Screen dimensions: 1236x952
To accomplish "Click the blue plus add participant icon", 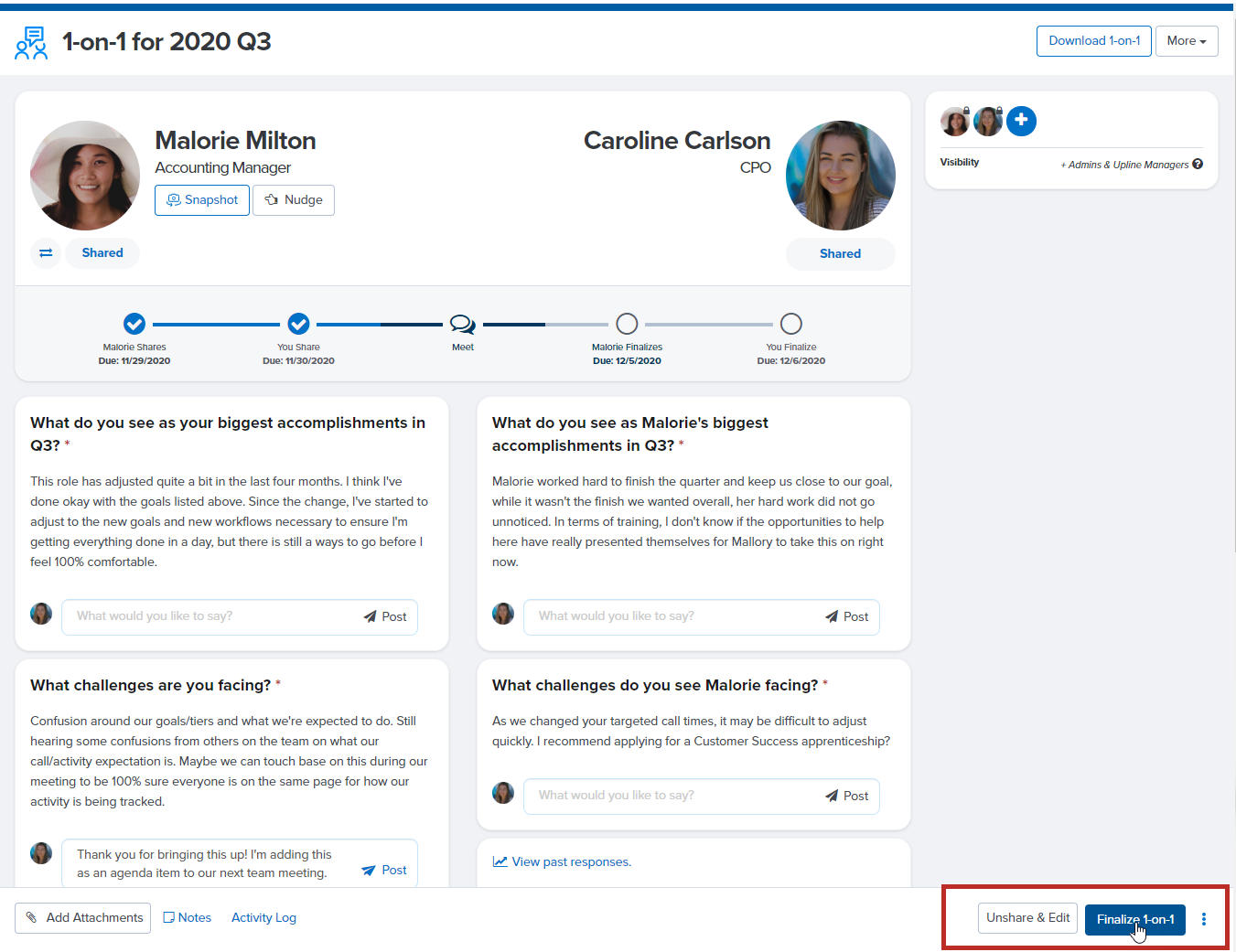I will pos(1021,121).
